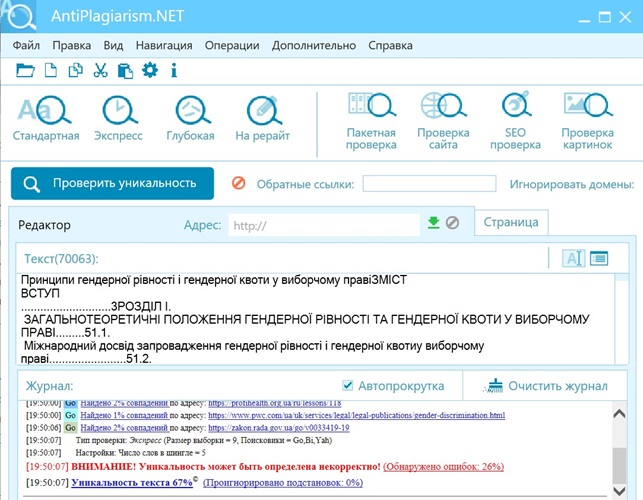Open Найдено 1% совпадений link

124,416
